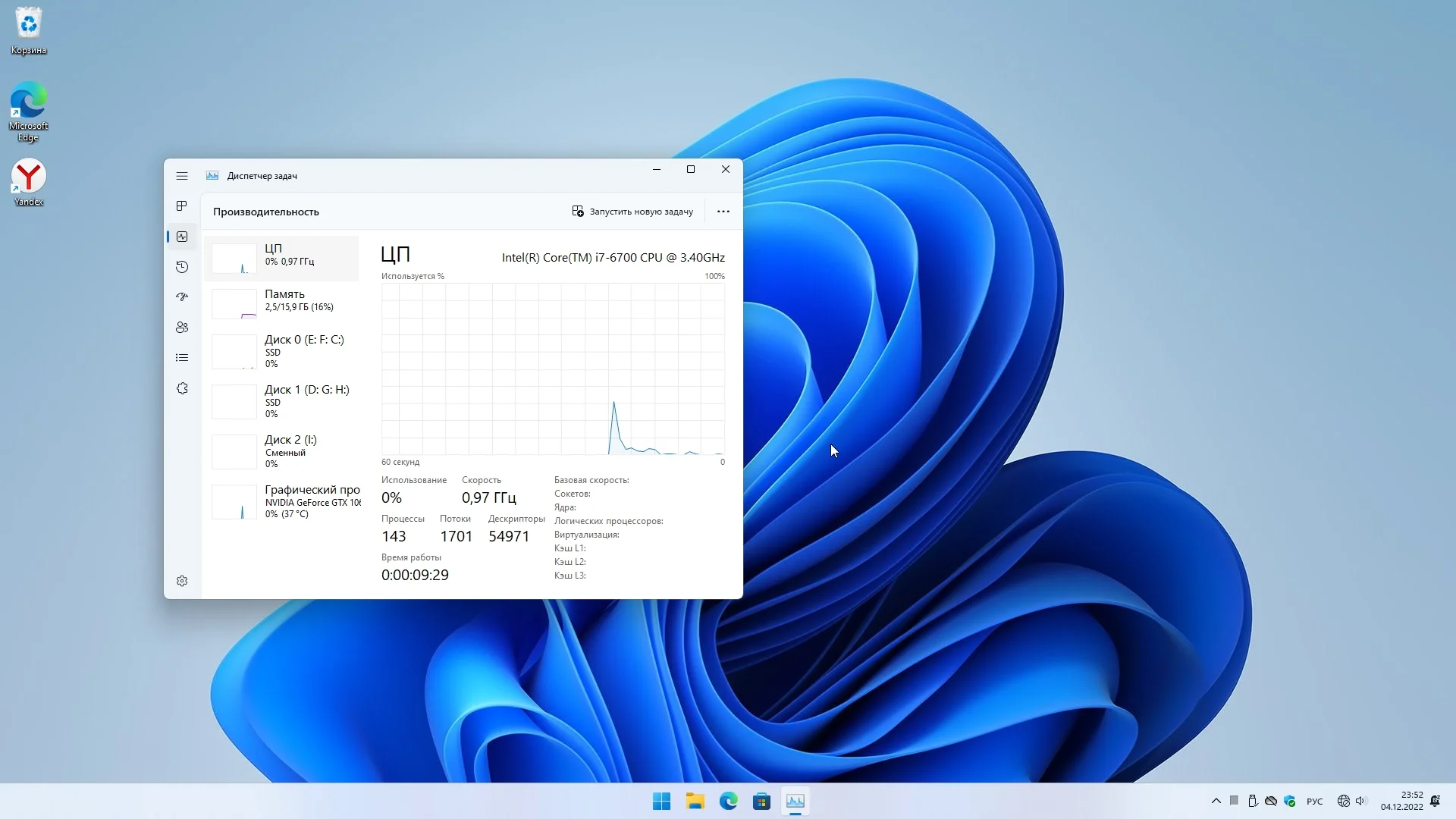Open the App history sidebar icon
The height and width of the screenshot is (819, 1456).
tap(182, 267)
